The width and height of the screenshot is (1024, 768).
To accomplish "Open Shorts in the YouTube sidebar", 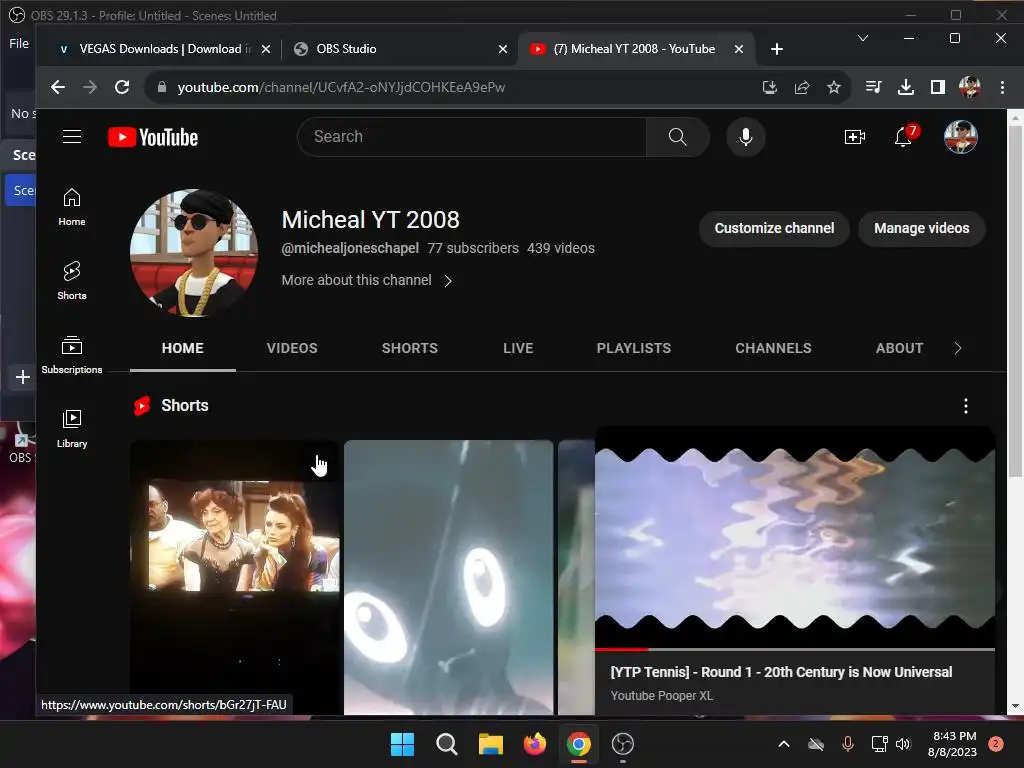I will tap(72, 281).
